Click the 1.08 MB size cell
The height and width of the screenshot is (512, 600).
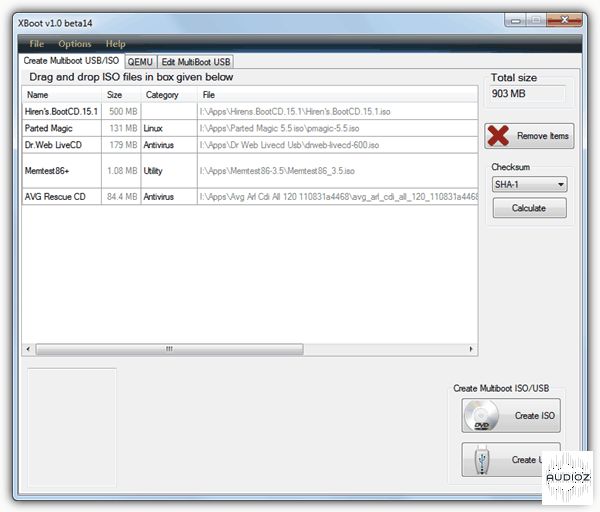[122, 171]
